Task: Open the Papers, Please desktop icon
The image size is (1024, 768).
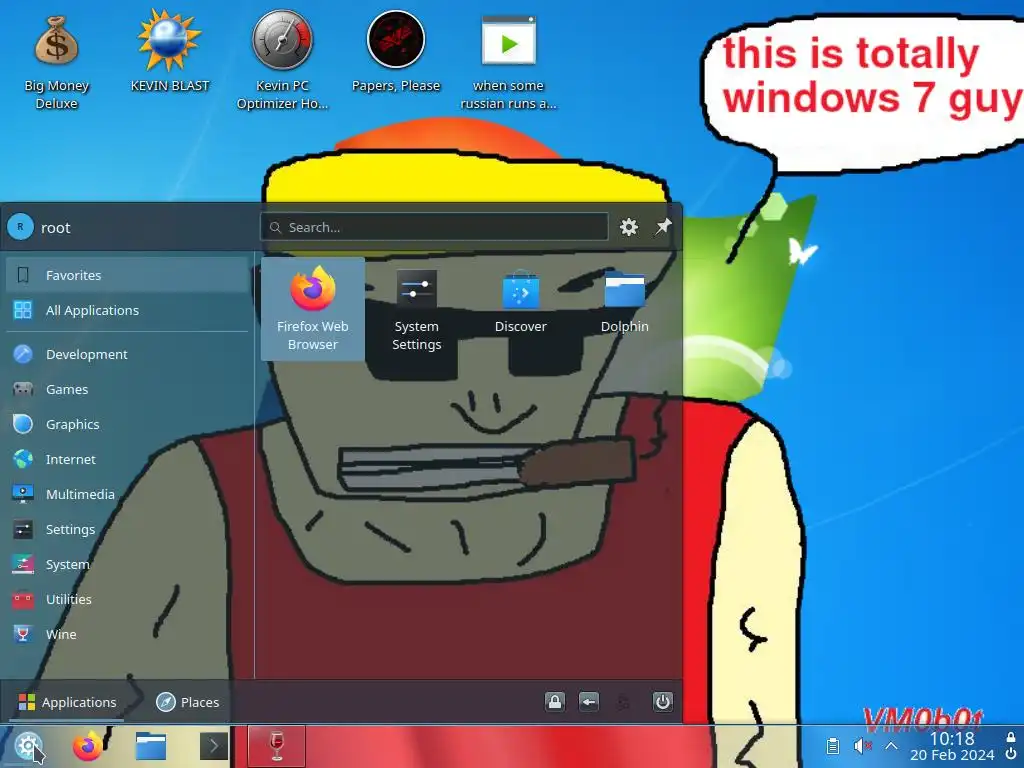Action: (396, 52)
